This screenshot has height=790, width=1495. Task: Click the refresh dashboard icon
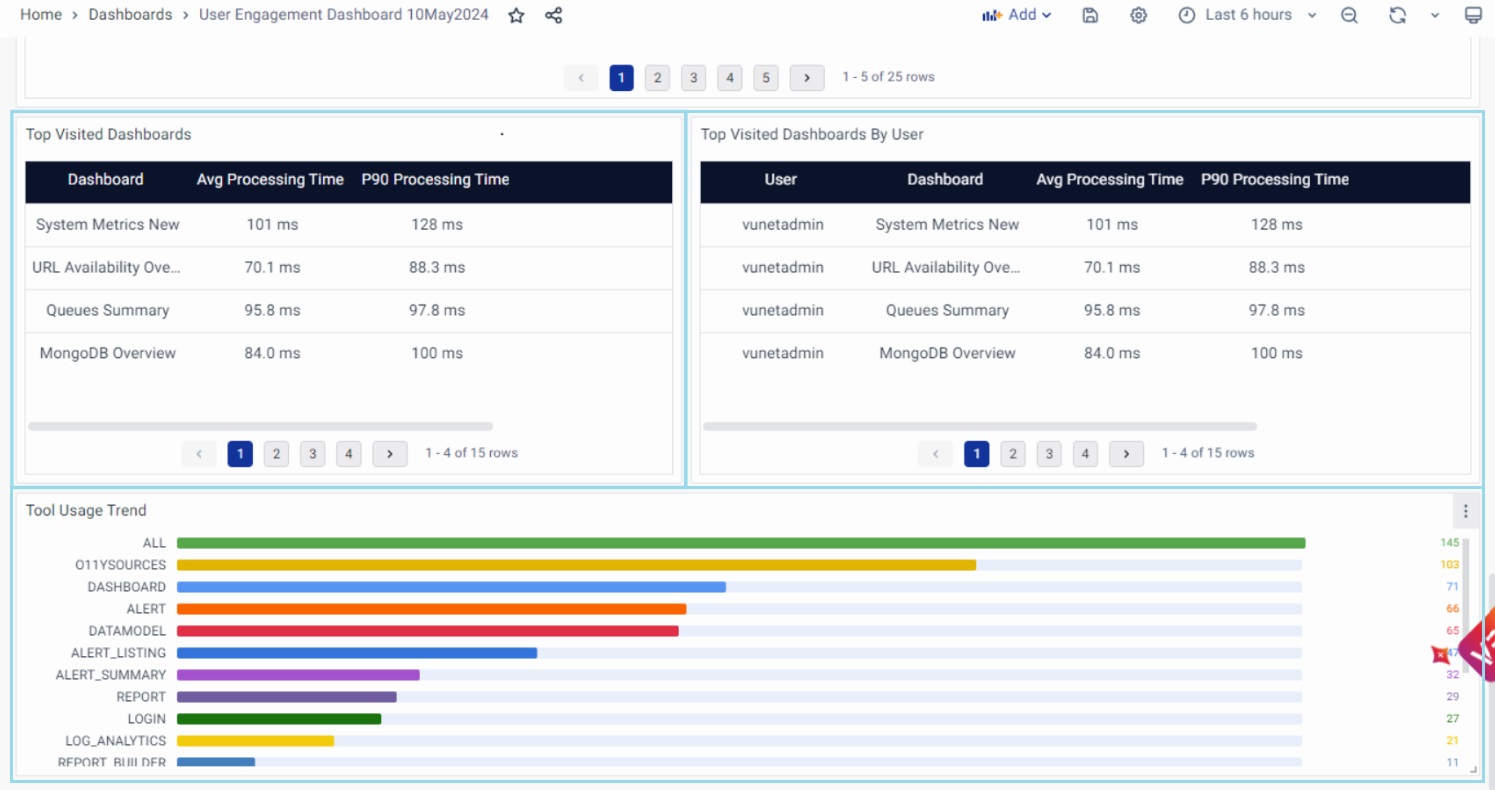1398,16
